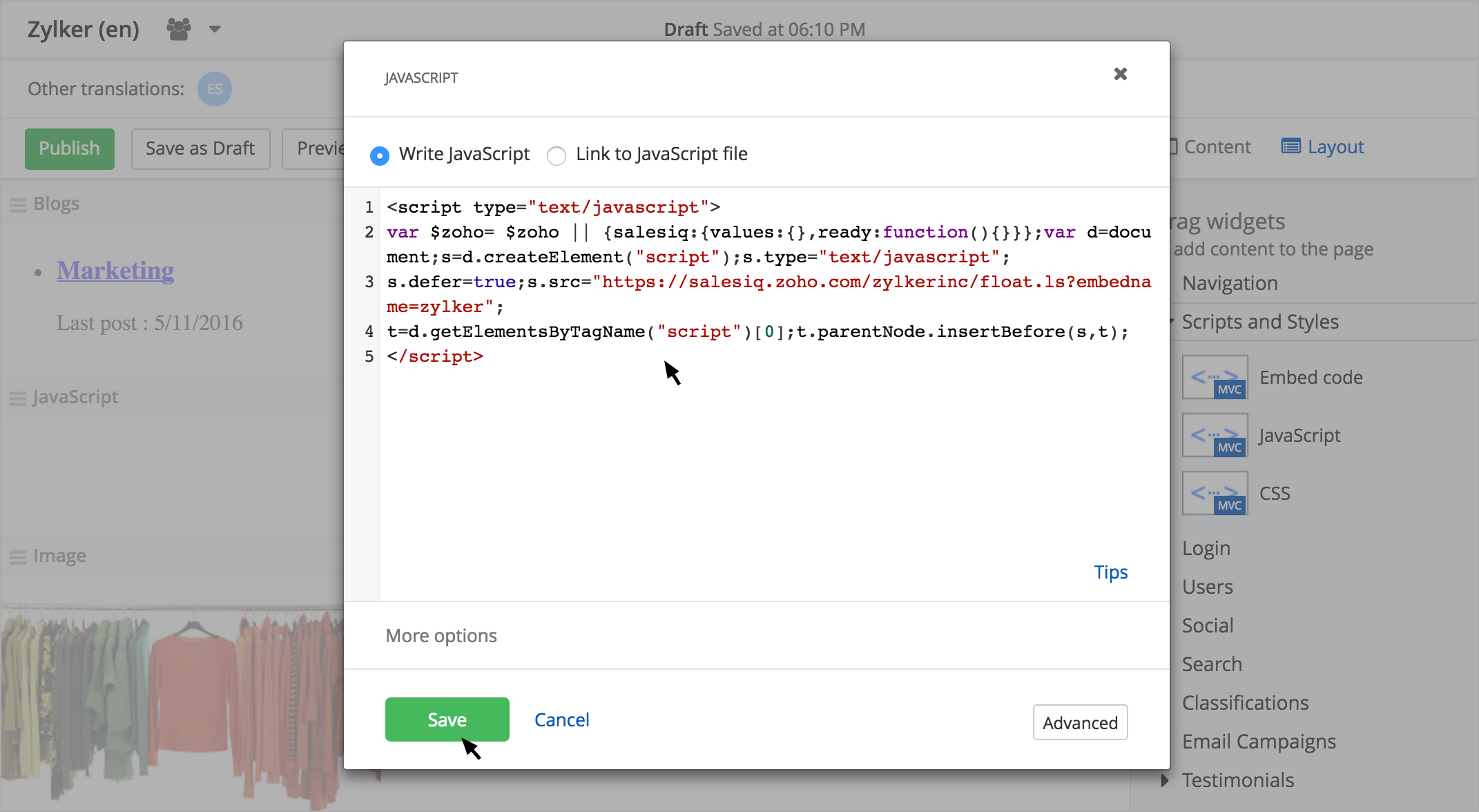Image resolution: width=1479 pixels, height=812 pixels.
Task: Click the Embed code widget icon
Action: 1215,377
